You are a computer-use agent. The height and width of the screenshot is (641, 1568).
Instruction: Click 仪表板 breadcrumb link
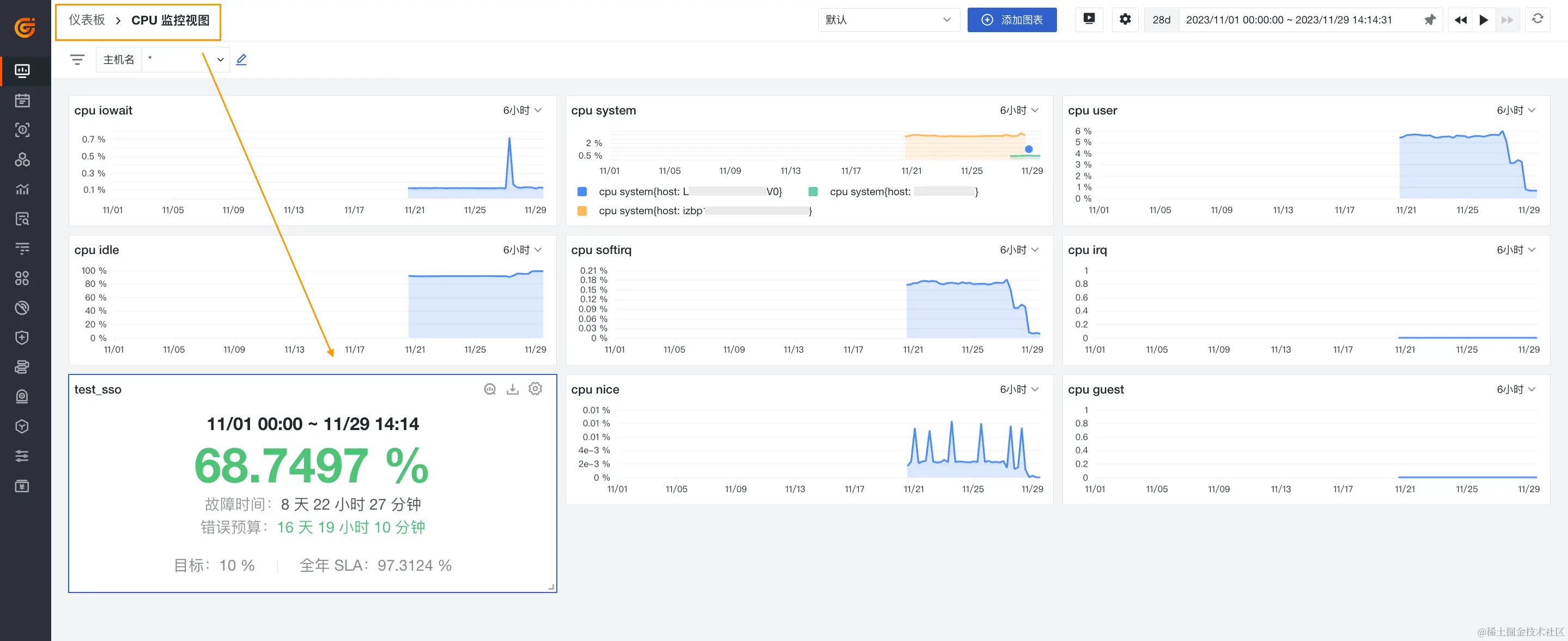[87, 20]
